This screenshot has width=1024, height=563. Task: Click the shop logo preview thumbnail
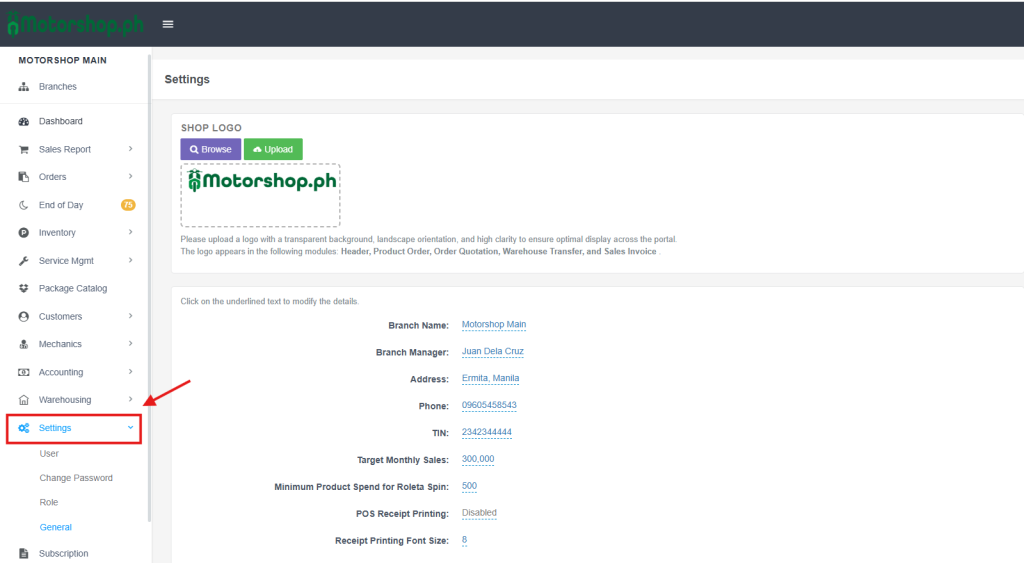tap(260, 194)
